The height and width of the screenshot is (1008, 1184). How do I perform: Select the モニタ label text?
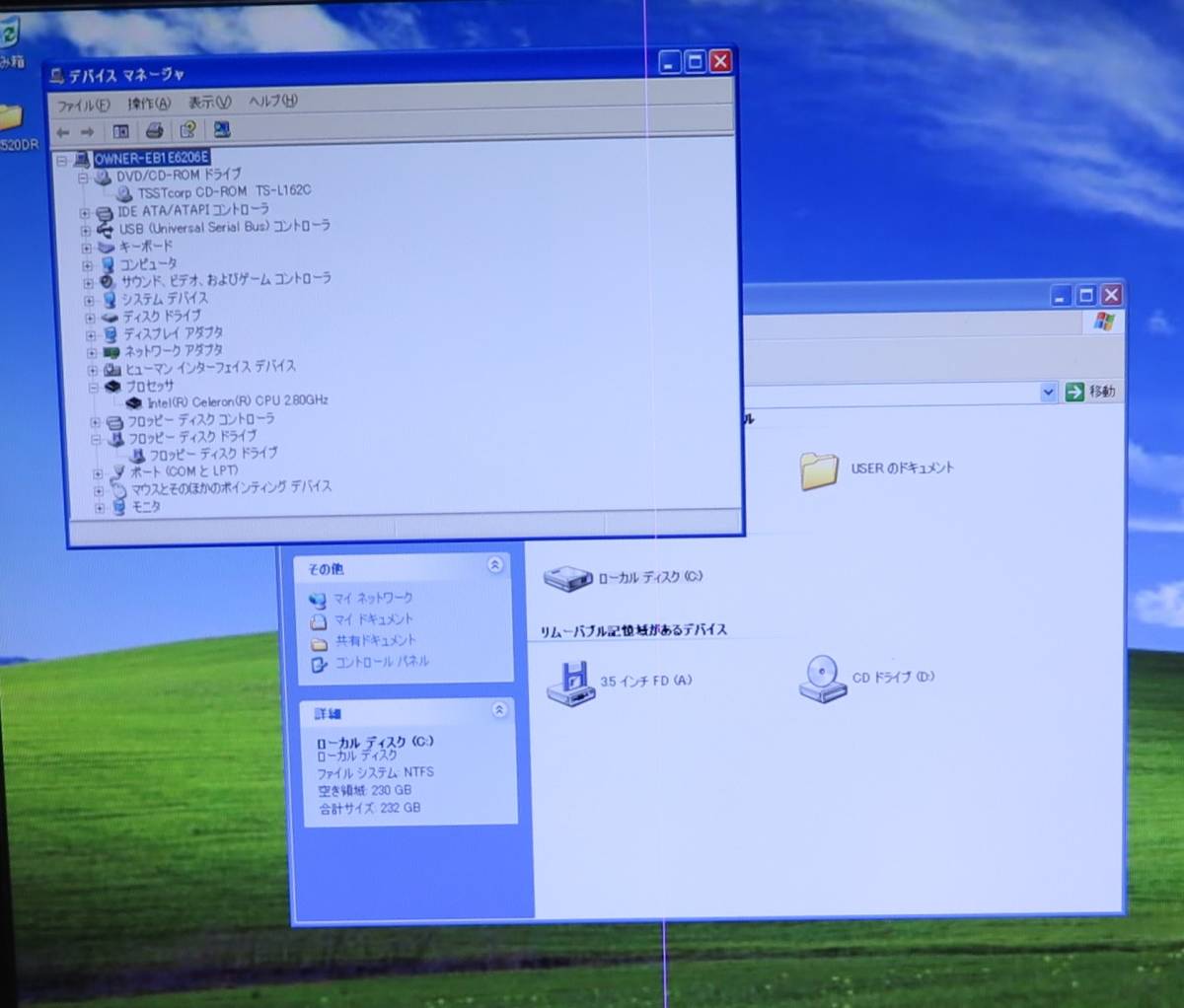146,507
